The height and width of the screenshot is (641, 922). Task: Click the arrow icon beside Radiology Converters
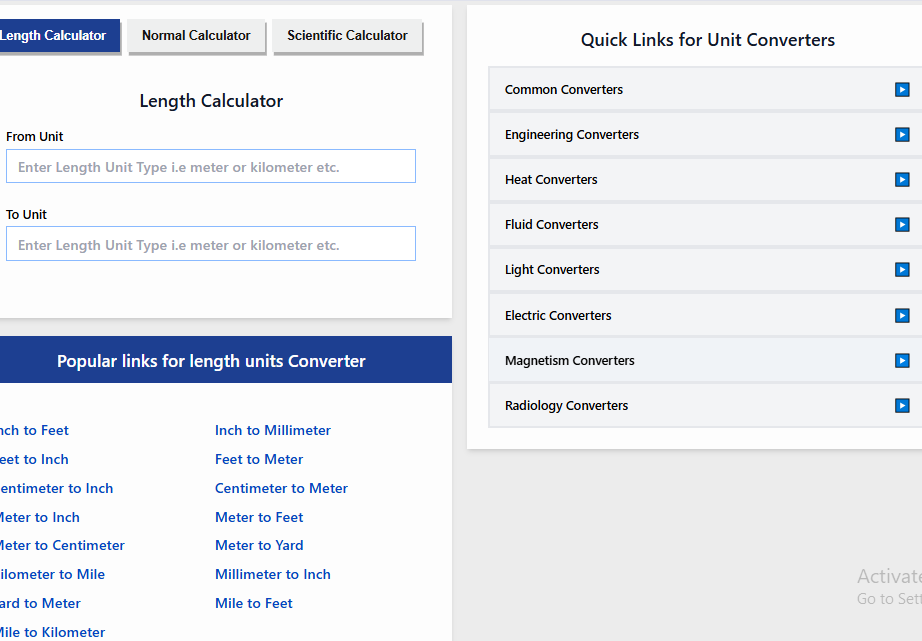click(902, 406)
